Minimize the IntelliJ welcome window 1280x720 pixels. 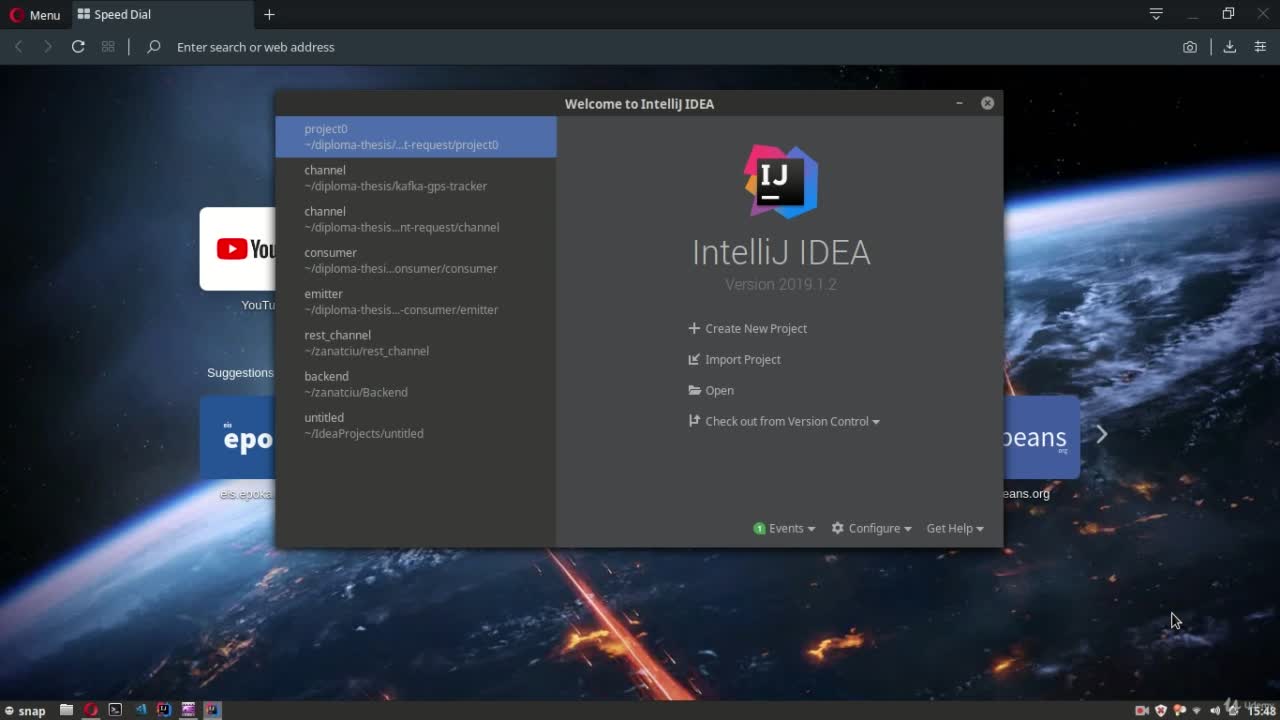[959, 103]
